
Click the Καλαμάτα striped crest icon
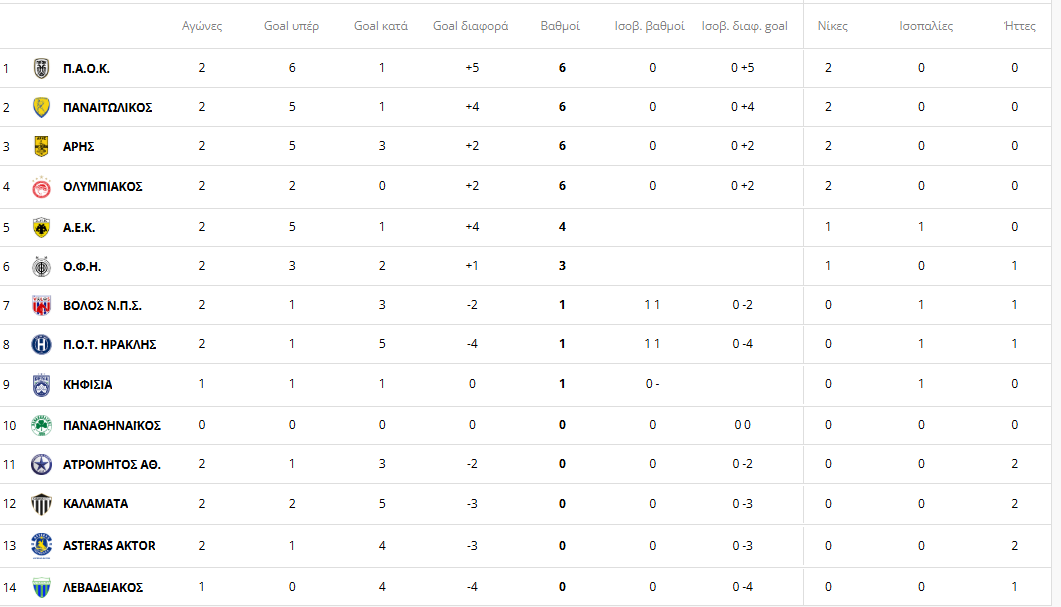pyautogui.click(x=41, y=504)
